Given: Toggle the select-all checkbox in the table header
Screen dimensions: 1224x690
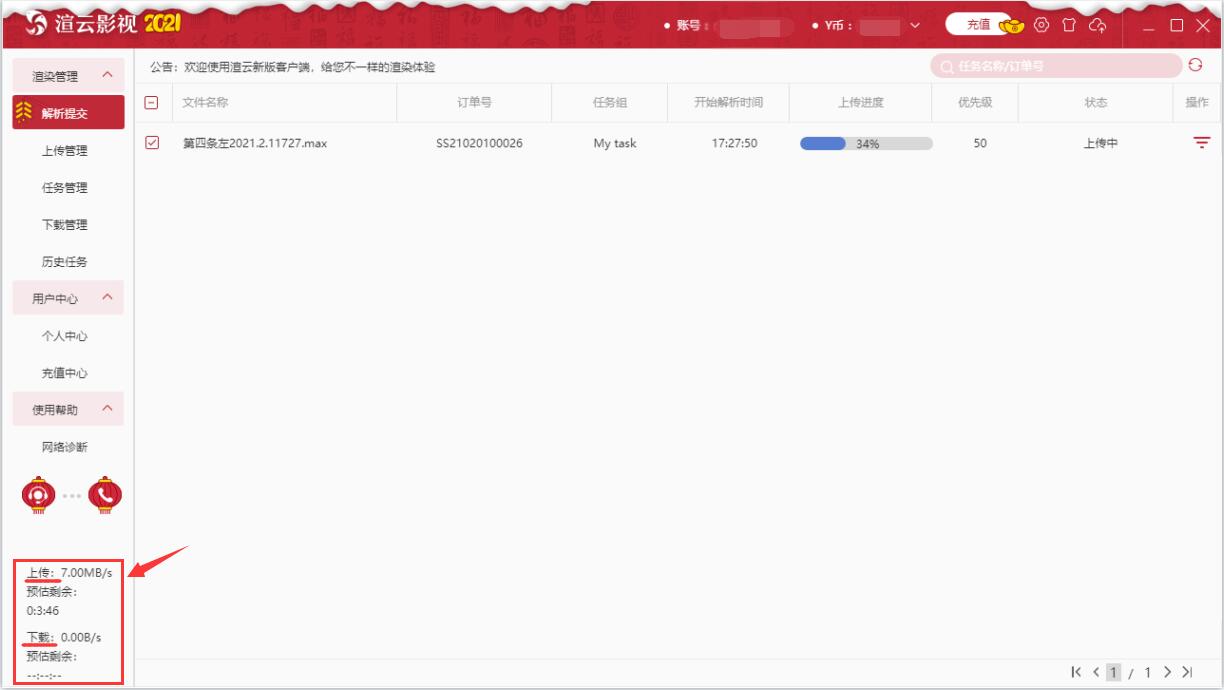Looking at the screenshot, I should (152, 102).
